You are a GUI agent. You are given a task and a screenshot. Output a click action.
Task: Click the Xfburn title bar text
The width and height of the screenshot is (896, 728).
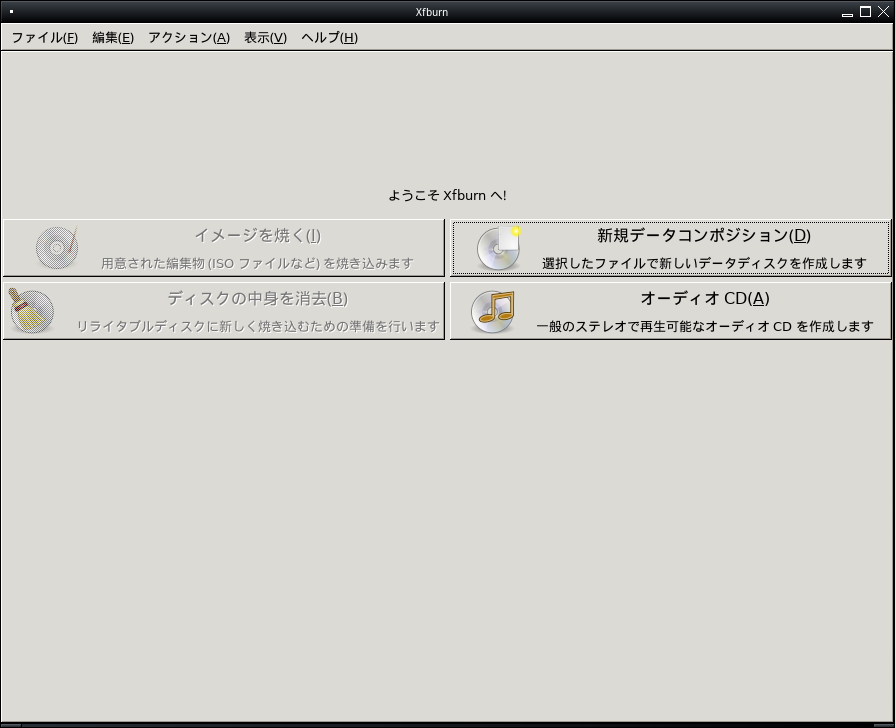pos(431,12)
